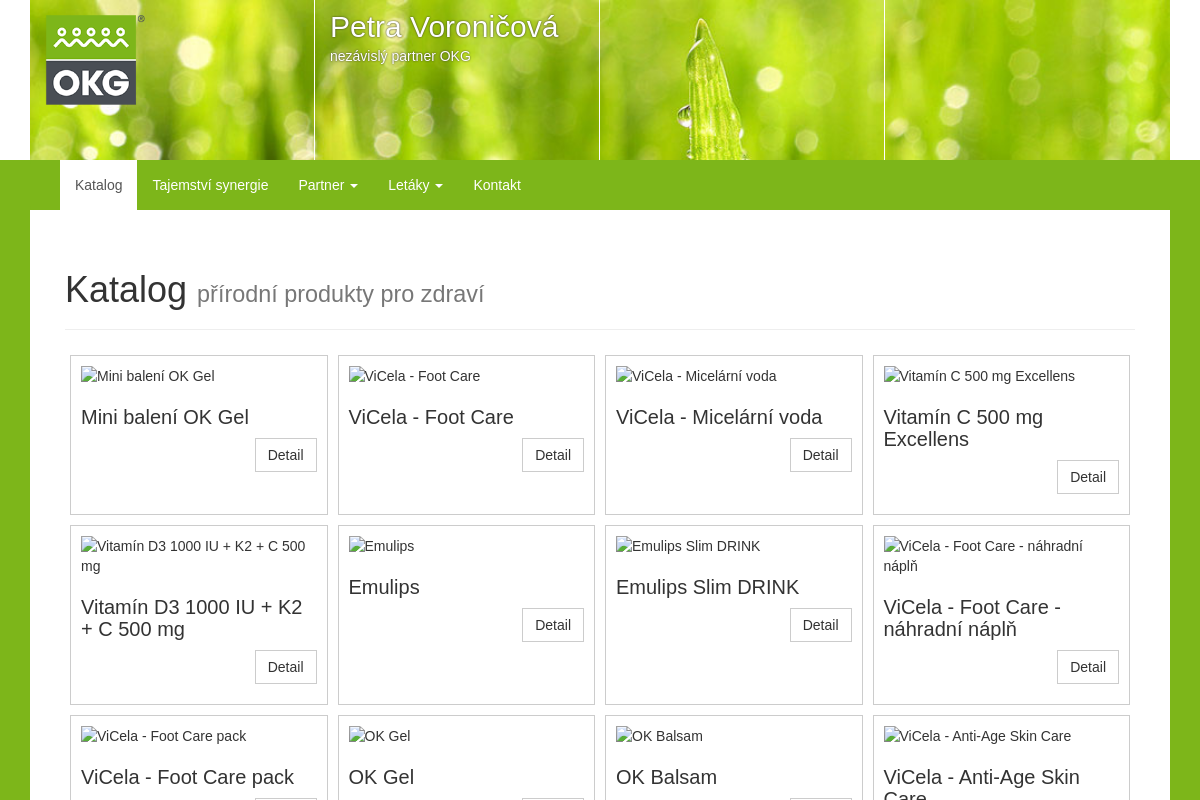Click the OK Gel product image
The height and width of the screenshot is (800, 1200).
click(x=379, y=736)
